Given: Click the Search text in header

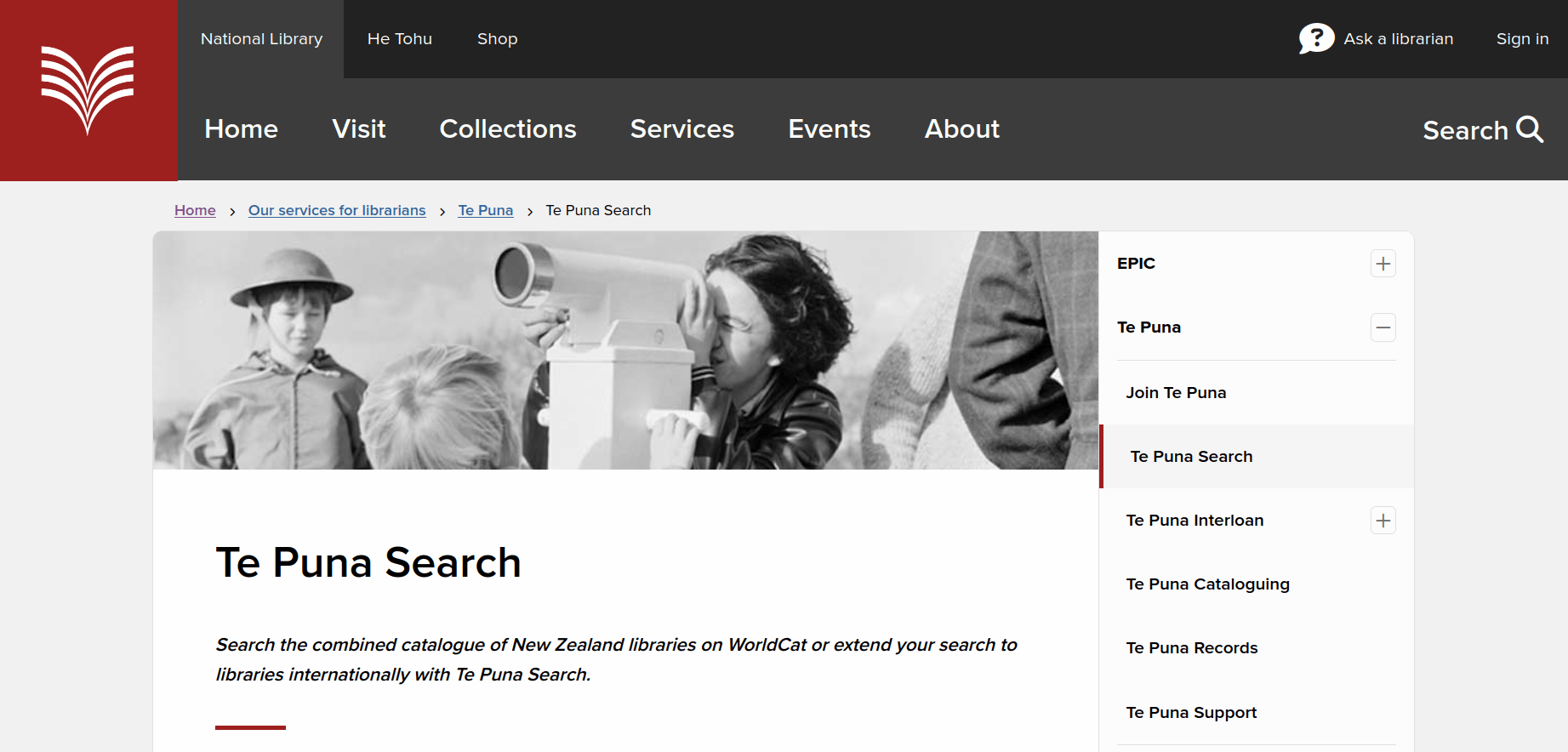Looking at the screenshot, I should [x=1465, y=130].
